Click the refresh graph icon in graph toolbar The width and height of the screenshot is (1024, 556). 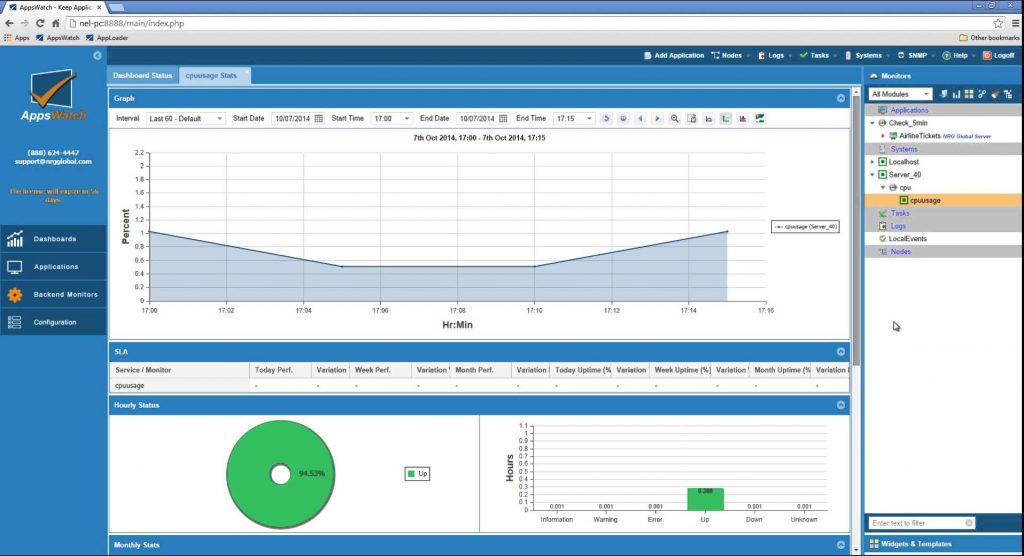606,118
